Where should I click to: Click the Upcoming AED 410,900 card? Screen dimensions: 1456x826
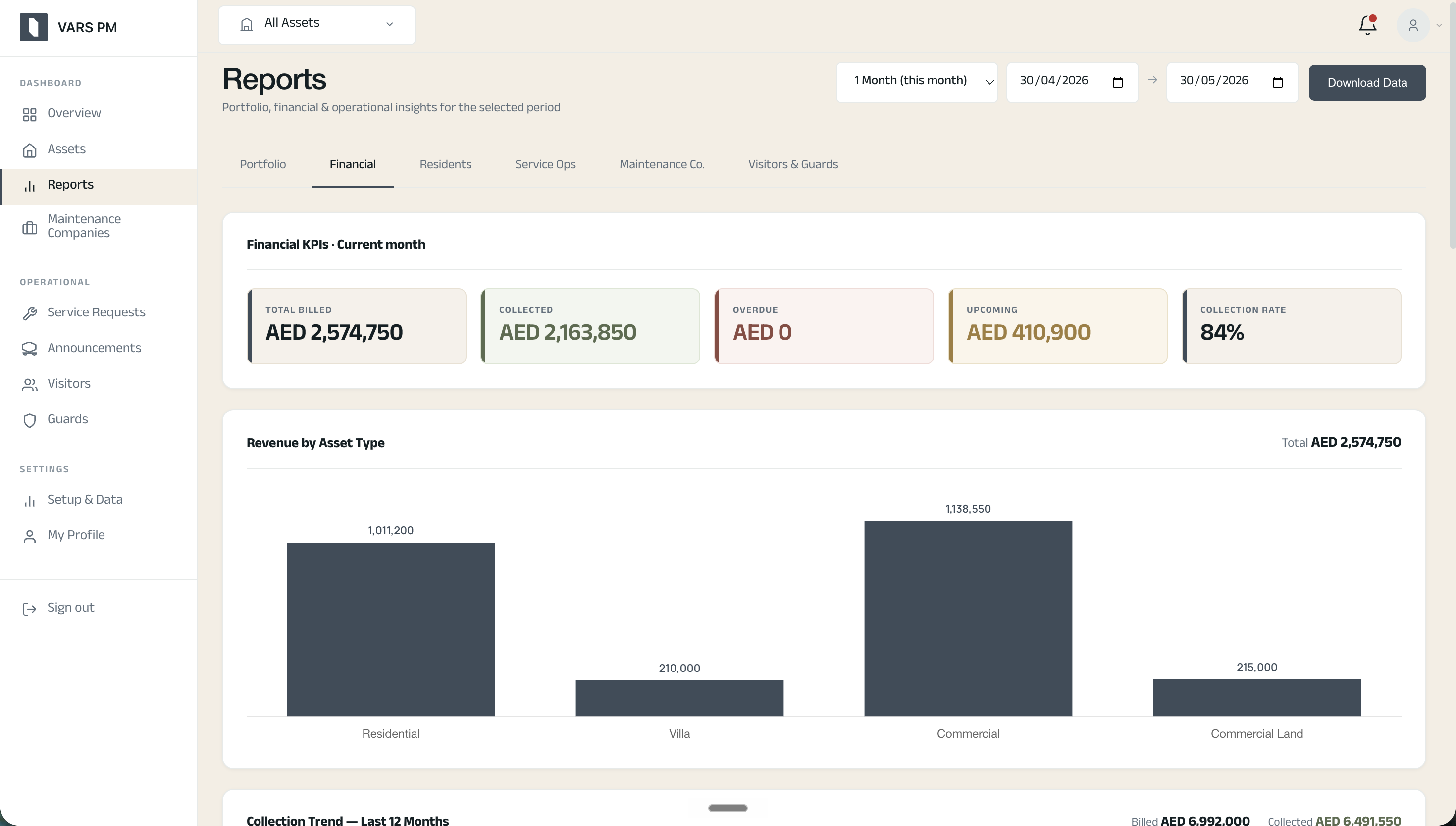point(1057,326)
